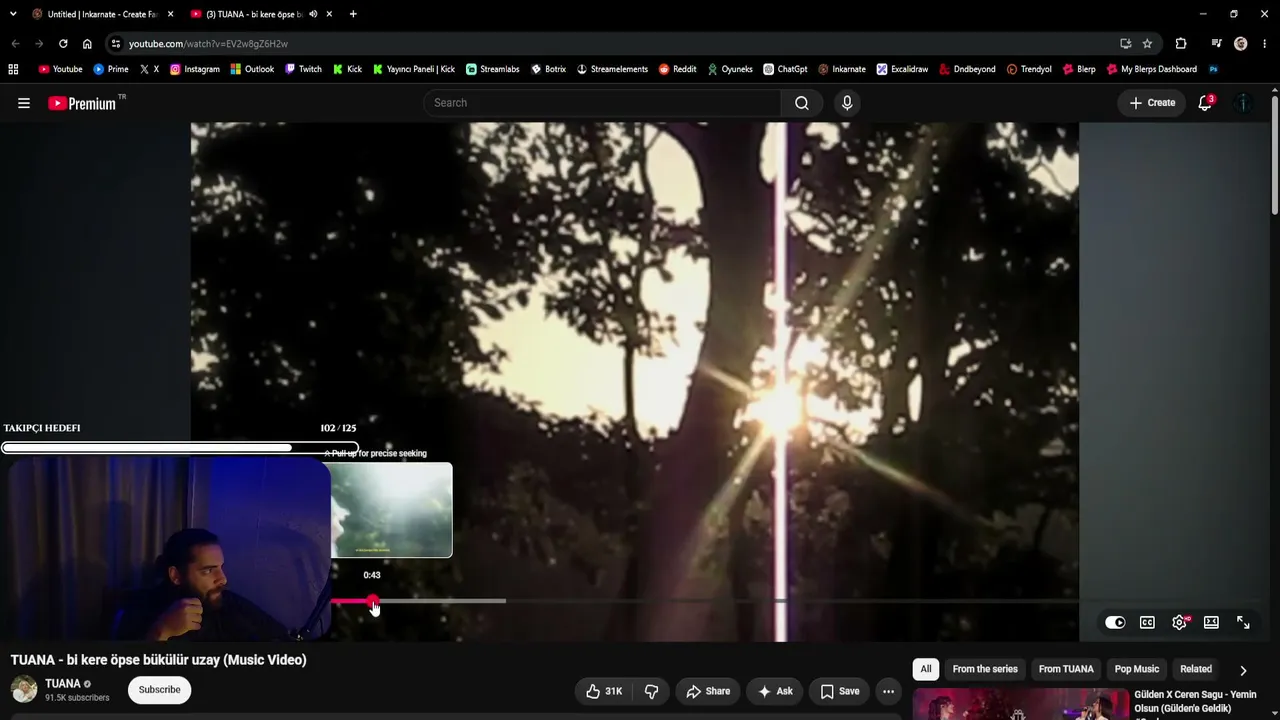Toggle the autoplay switch in player
The height and width of the screenshot is (720, 1280).
[x=1115, y=622]
